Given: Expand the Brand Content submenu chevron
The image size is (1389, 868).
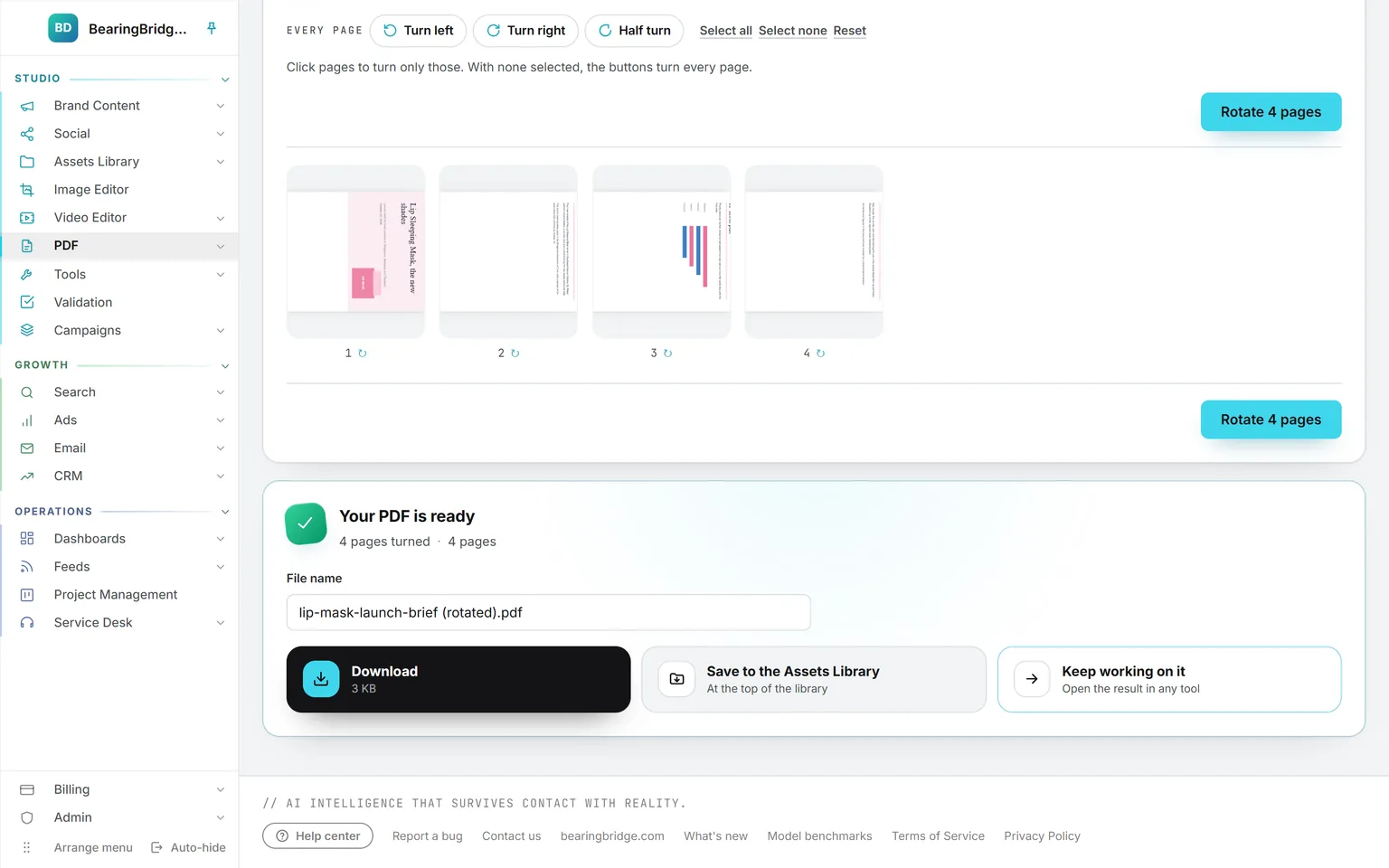Looking at the screenshot, I should pos(221,106).
